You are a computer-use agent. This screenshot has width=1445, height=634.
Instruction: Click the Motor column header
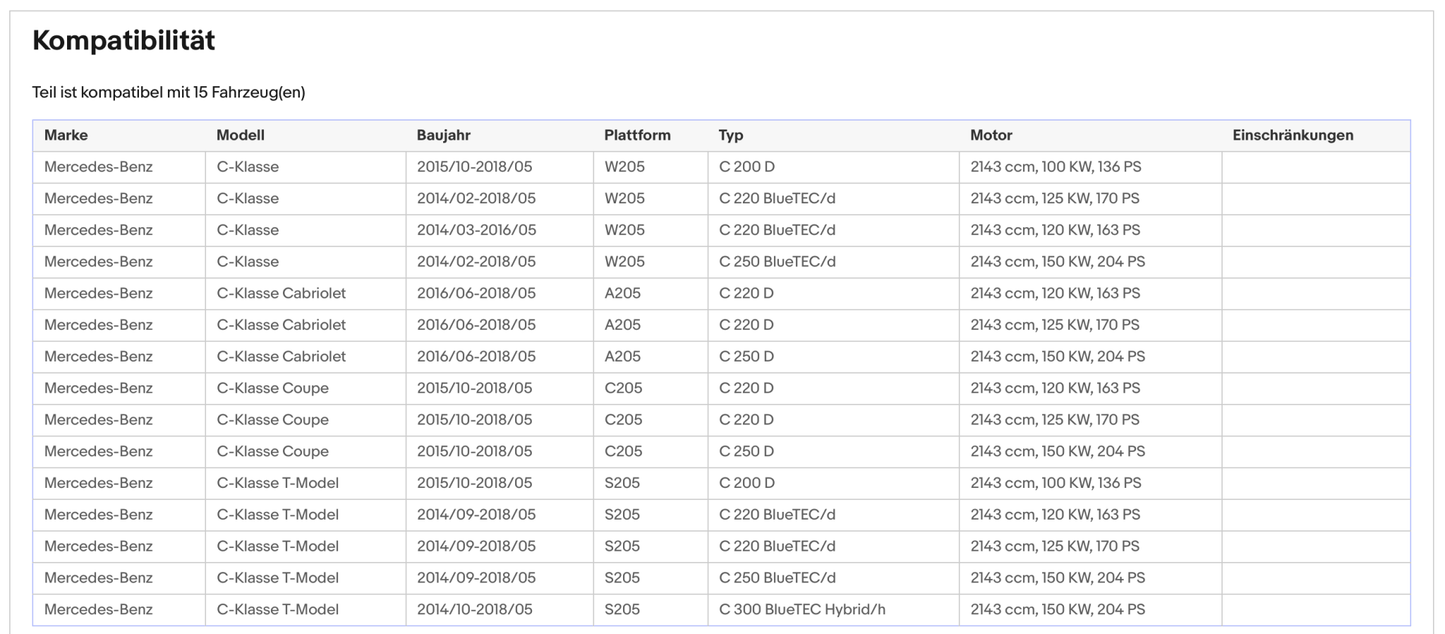click(x=991, y=135)
